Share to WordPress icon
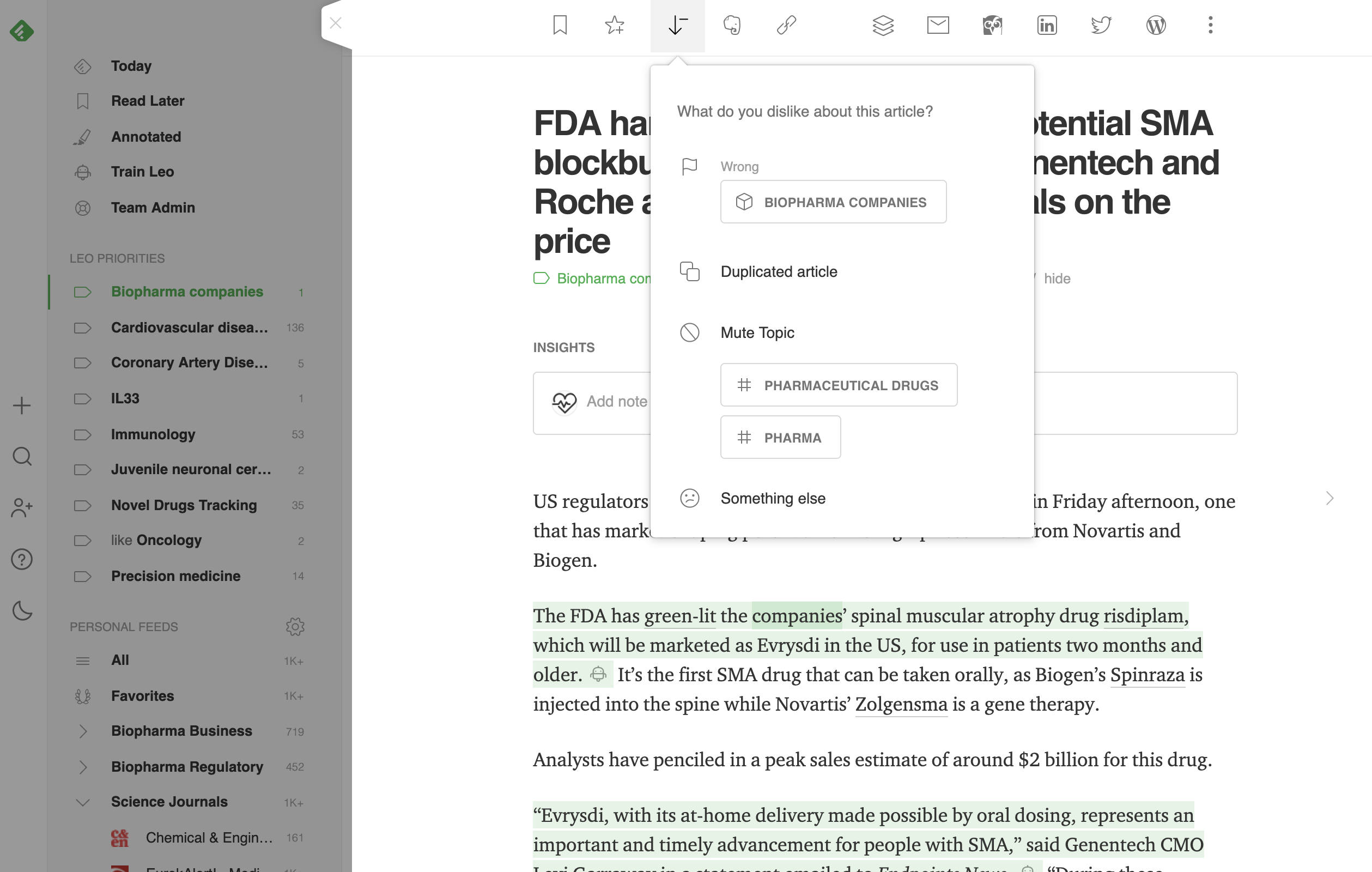Image resolution: width=1372 pixels, height=872 pixels. pos(1156,25)
